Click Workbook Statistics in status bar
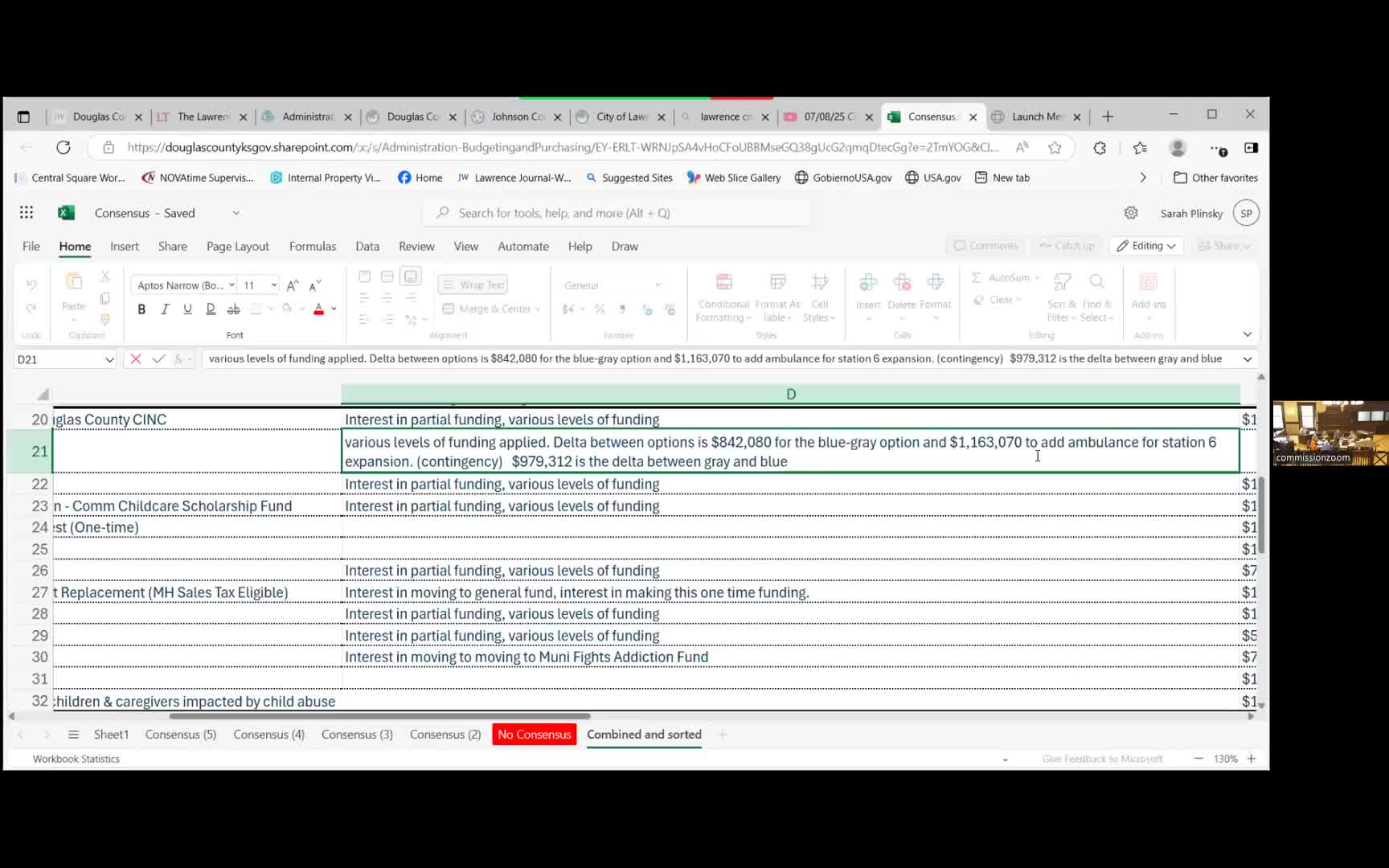 pyautogui.click(x=76, y=759)
